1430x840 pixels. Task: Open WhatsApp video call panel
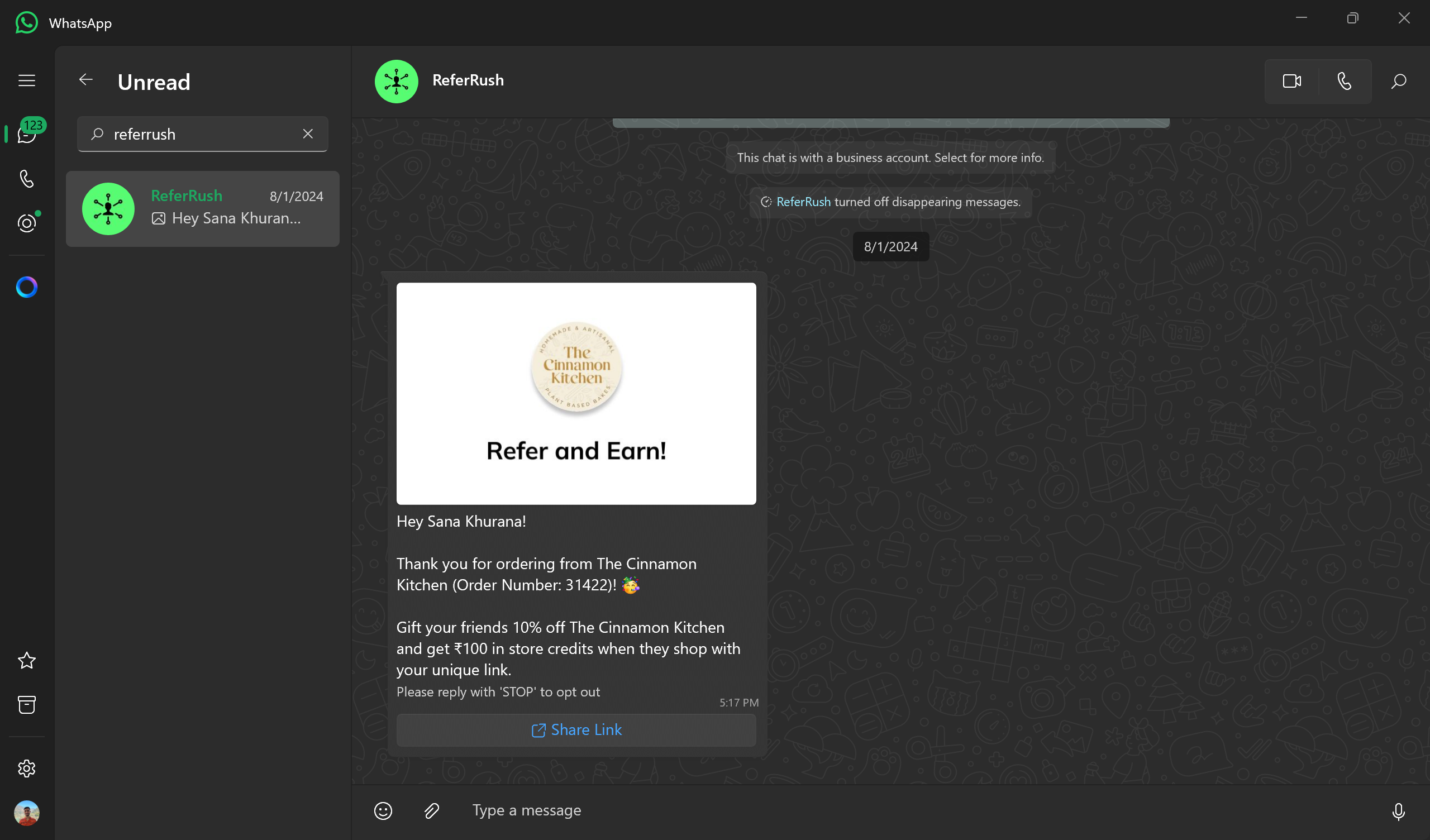click(1291, 81)
